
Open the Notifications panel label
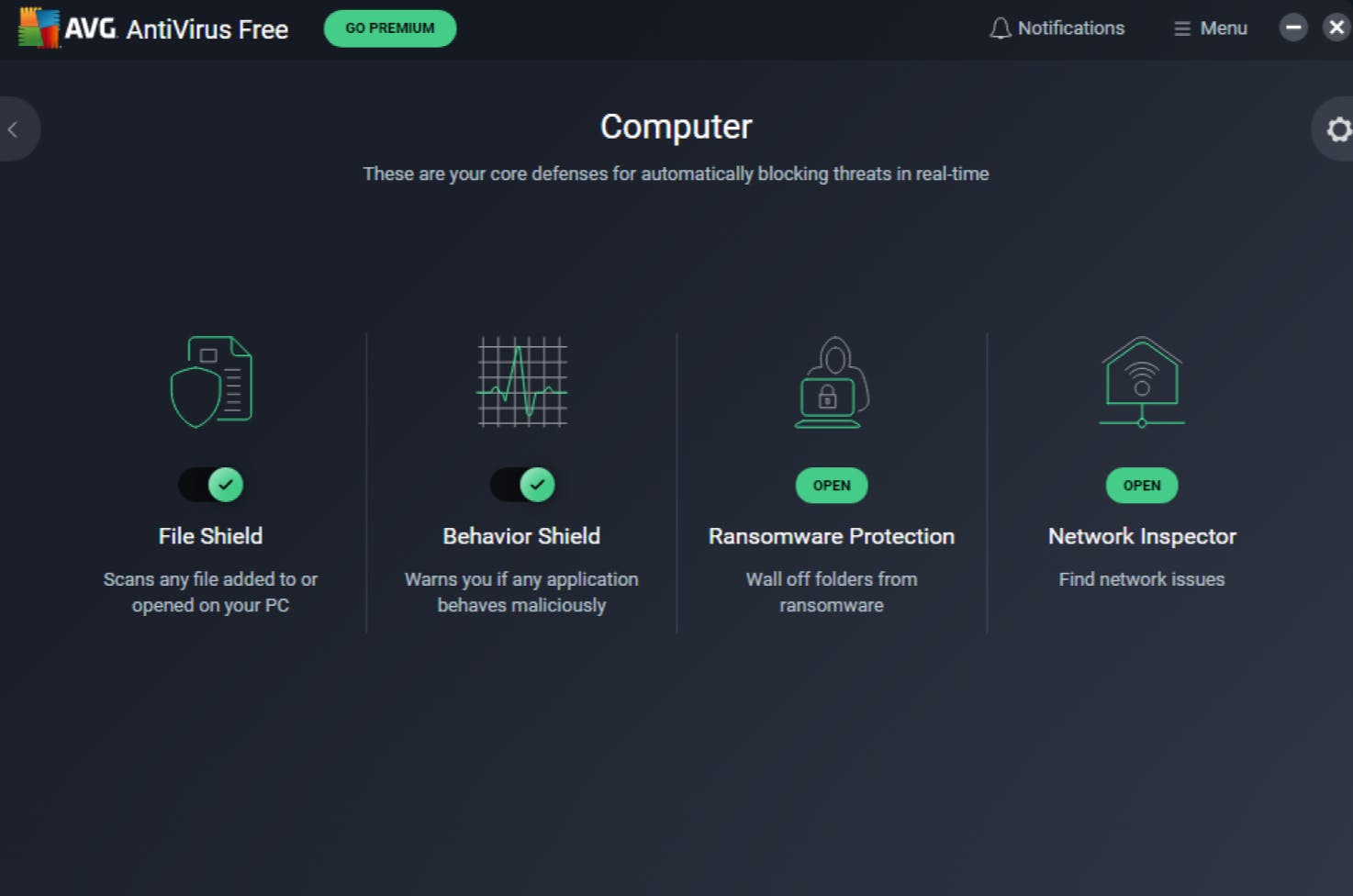coord(1071,28)
